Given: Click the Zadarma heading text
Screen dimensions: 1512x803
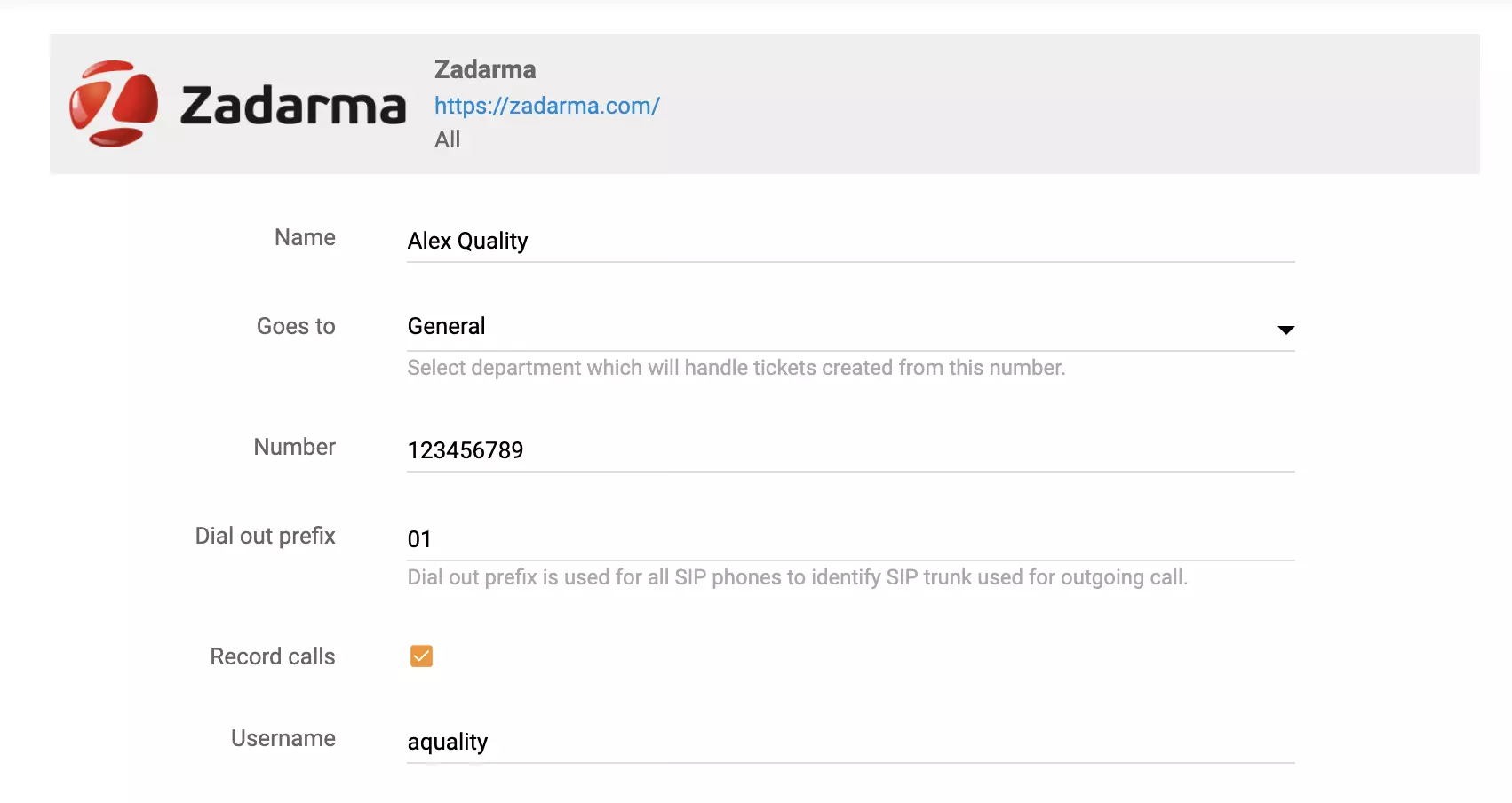Looking at the screenshot, I should click(485, 69).
